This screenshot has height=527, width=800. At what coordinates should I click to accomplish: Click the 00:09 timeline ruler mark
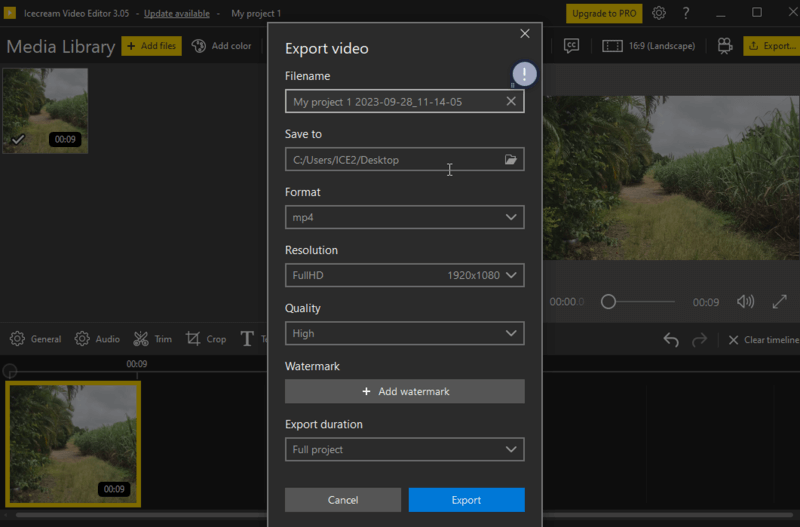pos(137,364)
